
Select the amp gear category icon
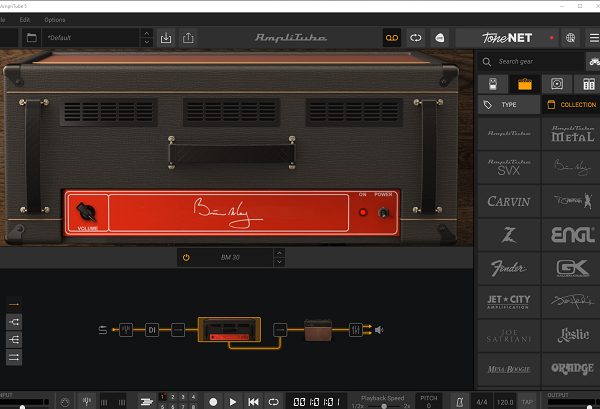tap(525, 84)
